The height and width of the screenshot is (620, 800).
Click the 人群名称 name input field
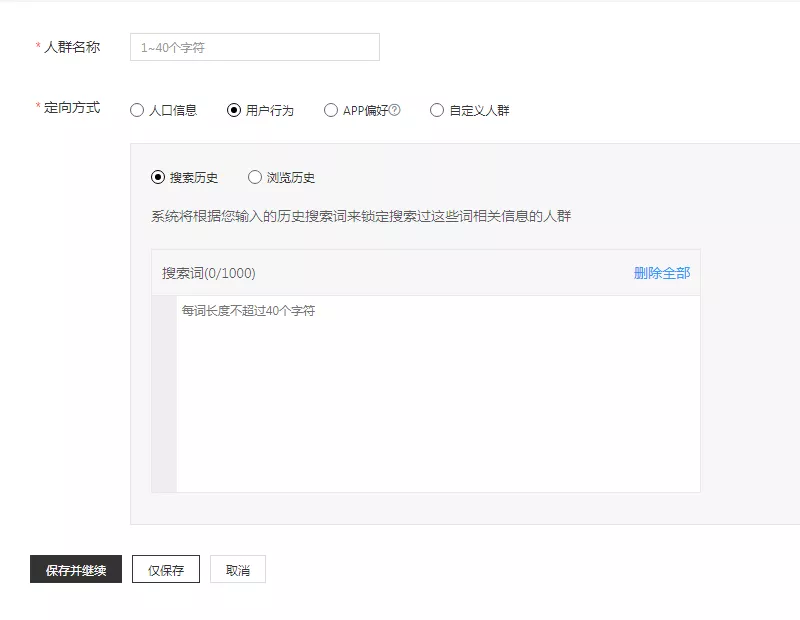(255, 47)
